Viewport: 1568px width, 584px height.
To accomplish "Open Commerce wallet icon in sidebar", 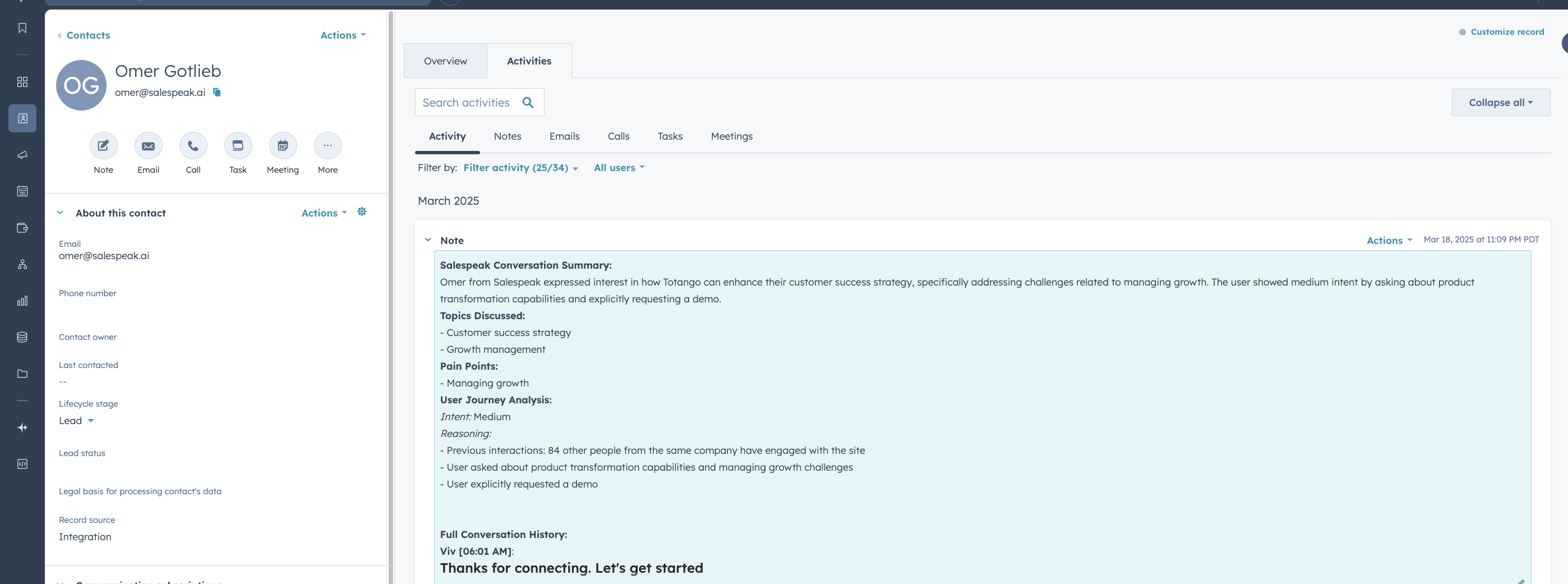I will coord(22,228).
